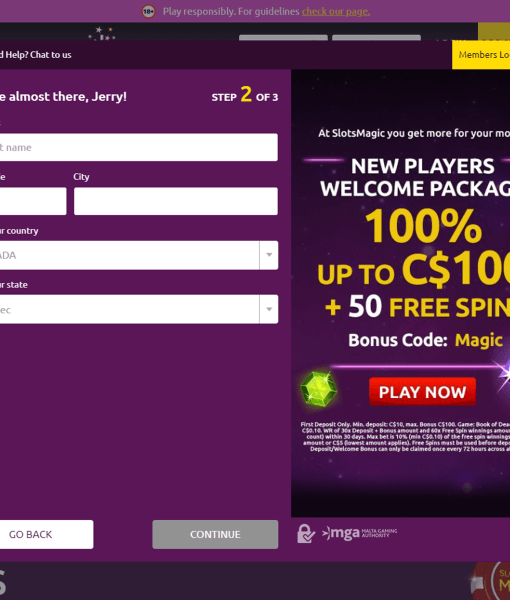Open the Members Login tab
The width and height of the screenshot is (510, 600).
point(481,55)
